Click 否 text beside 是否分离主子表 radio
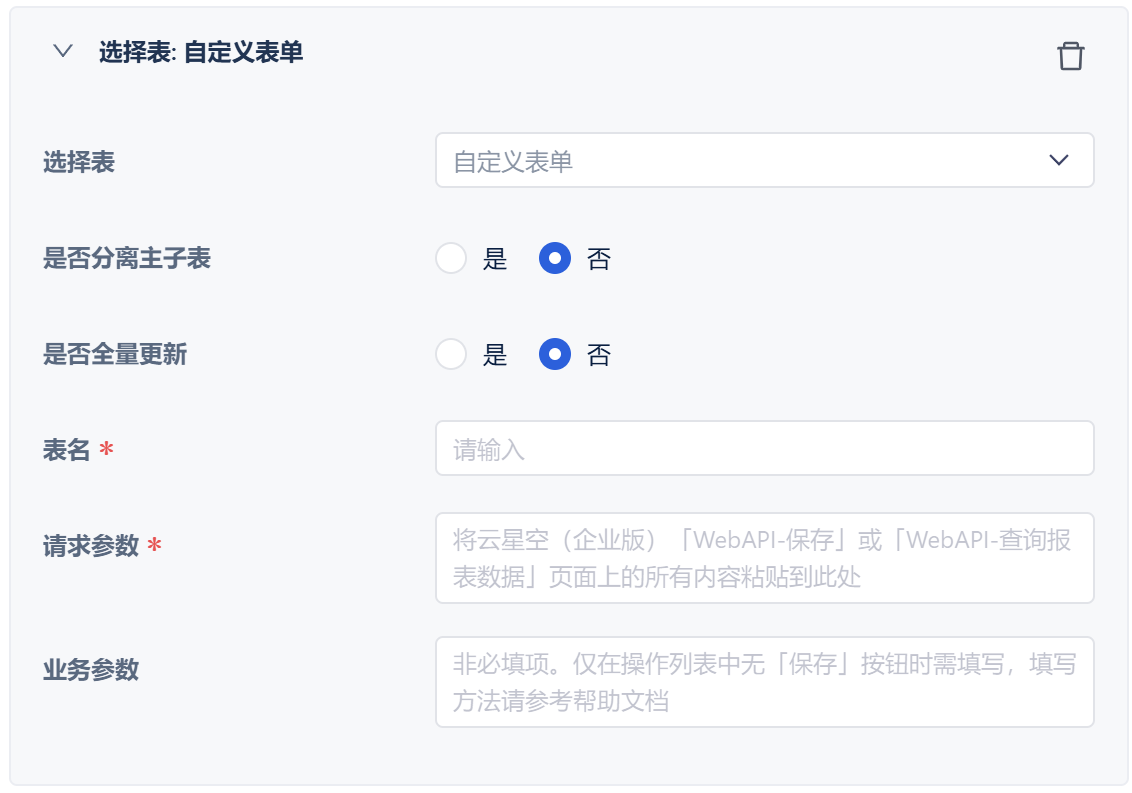 [x=599, y=260]
